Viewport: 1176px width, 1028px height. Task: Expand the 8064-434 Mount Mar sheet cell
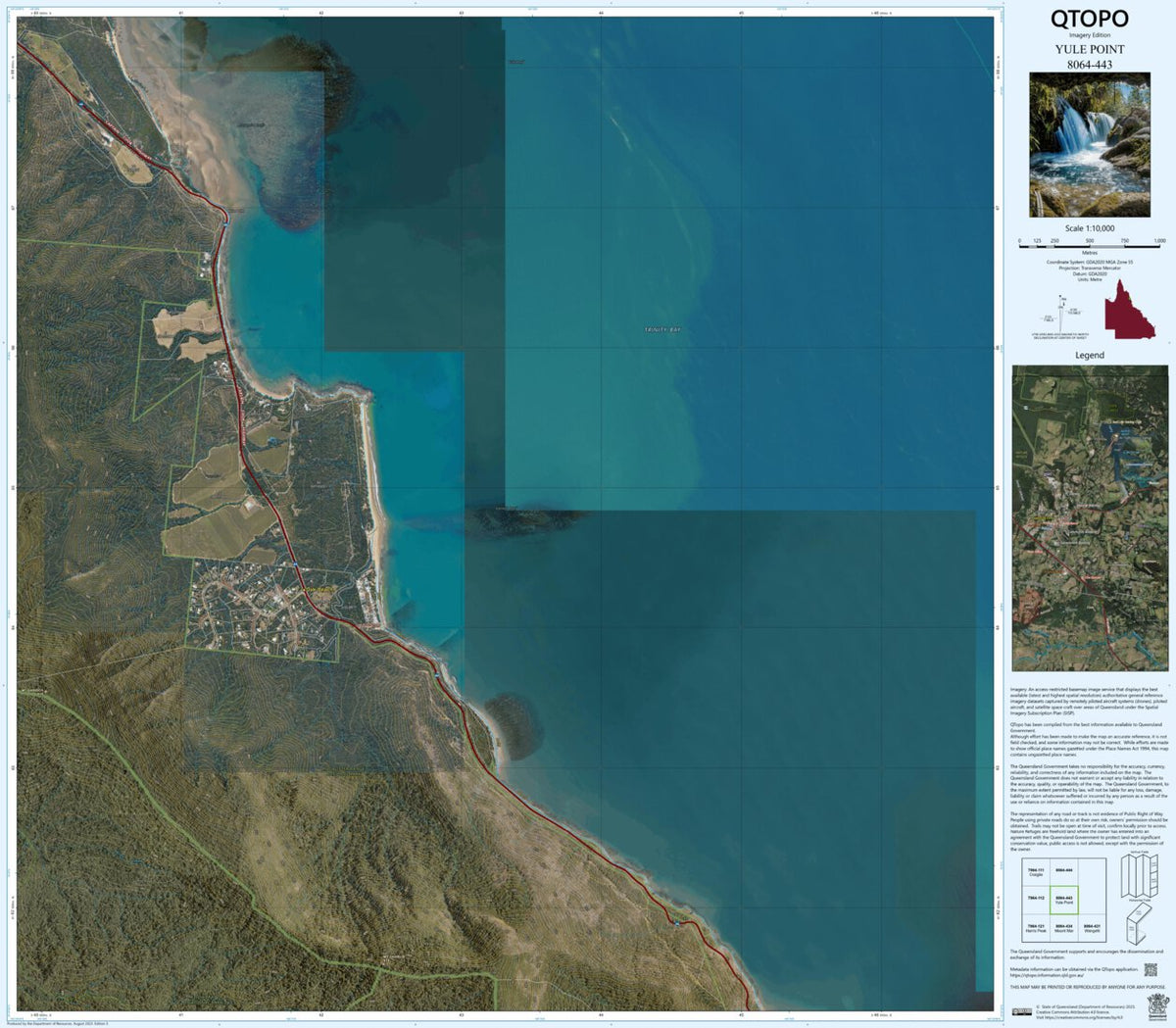click(1064, 928)
